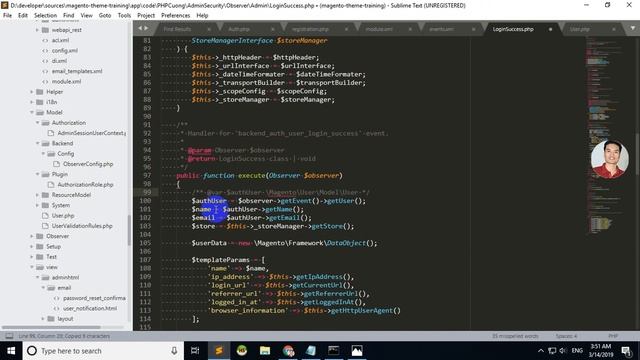The height and width of the screenshot is (360, 640).
Task: Open email_templates.xml in the sidebar
Action: (77, 71)
